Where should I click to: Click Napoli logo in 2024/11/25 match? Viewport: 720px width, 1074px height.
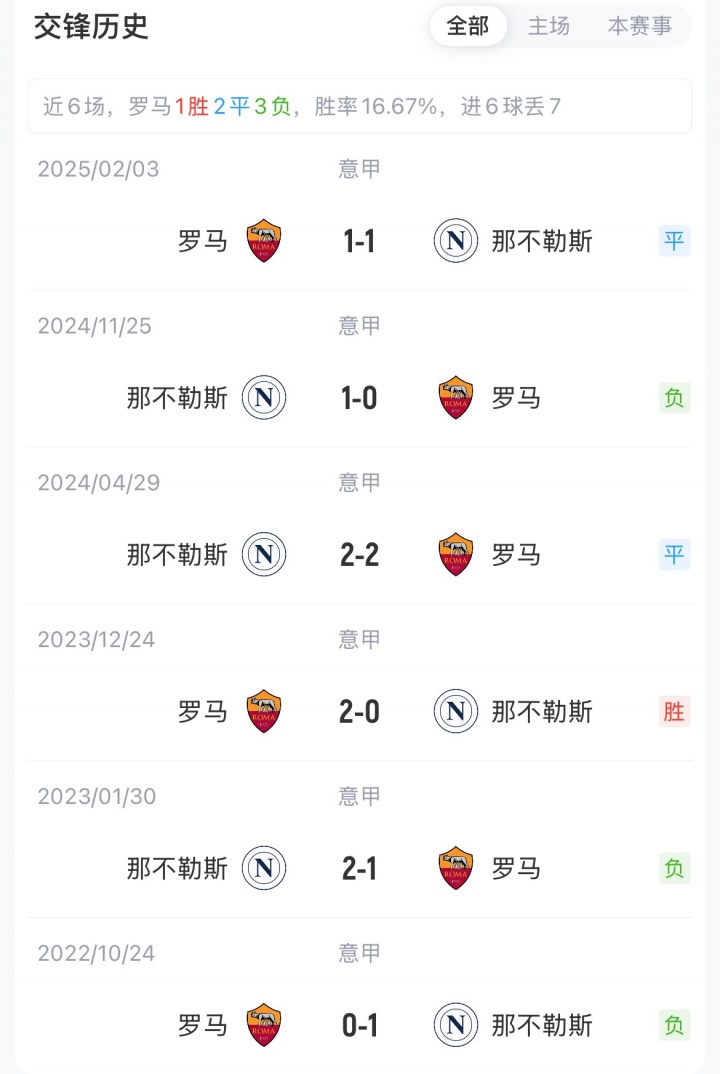coord(264,398)
